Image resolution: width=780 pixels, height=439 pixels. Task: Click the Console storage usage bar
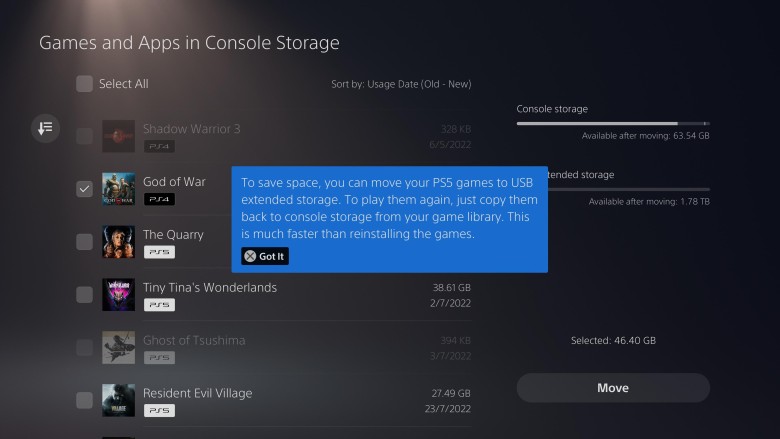612,124
